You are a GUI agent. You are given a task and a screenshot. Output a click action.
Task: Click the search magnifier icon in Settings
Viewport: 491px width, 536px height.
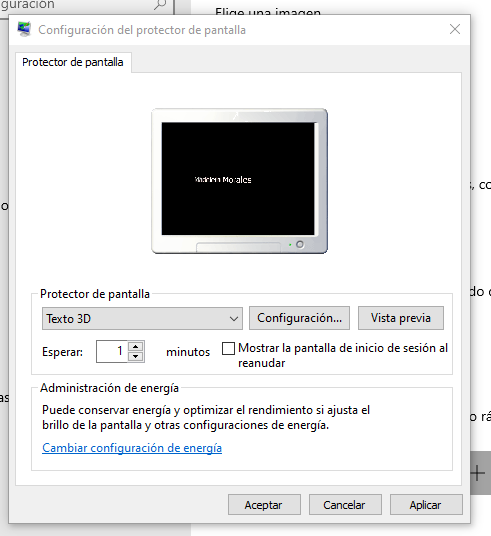pos(160,4)
